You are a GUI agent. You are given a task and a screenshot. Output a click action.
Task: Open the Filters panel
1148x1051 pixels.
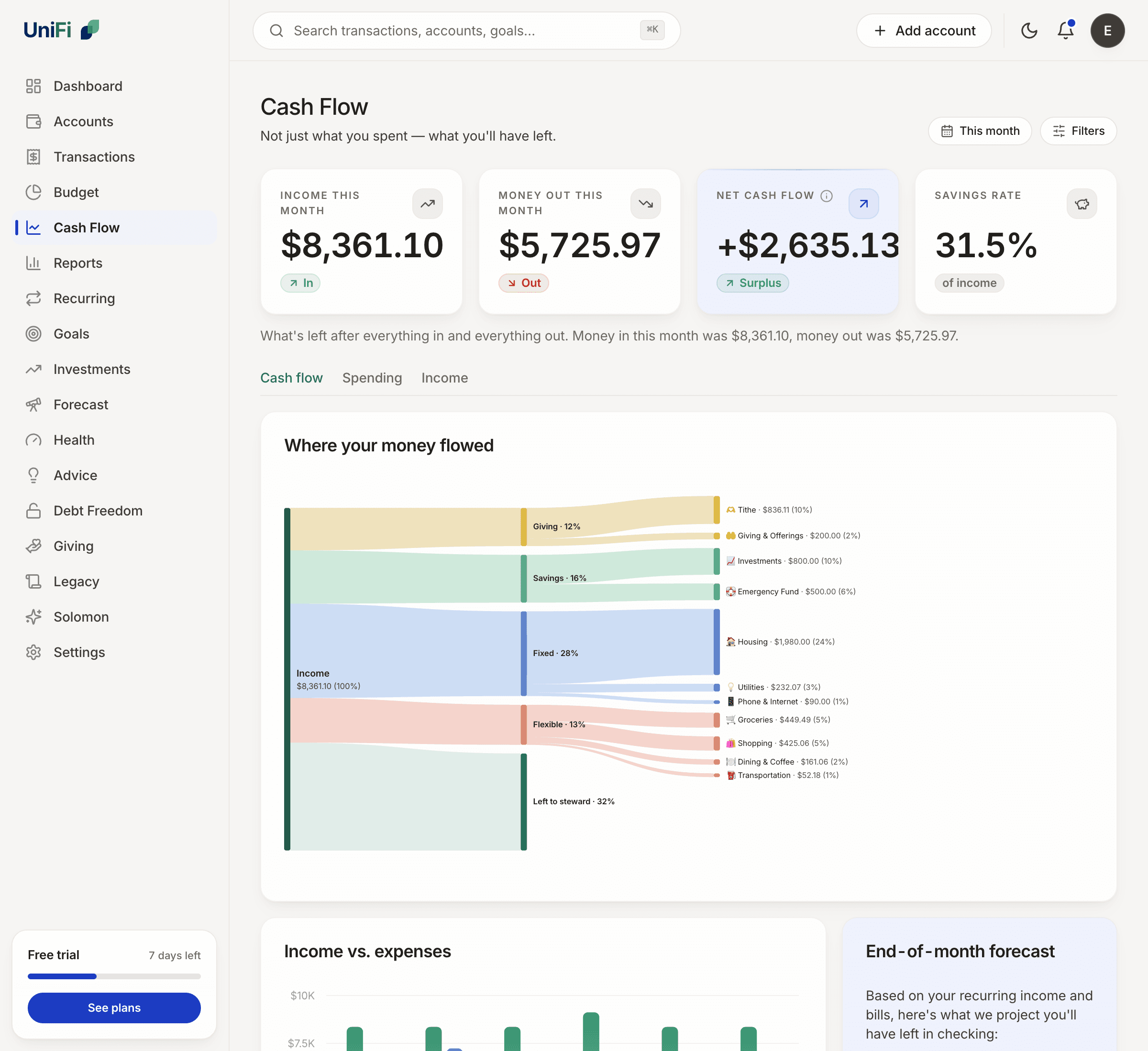coord(1078,131)
